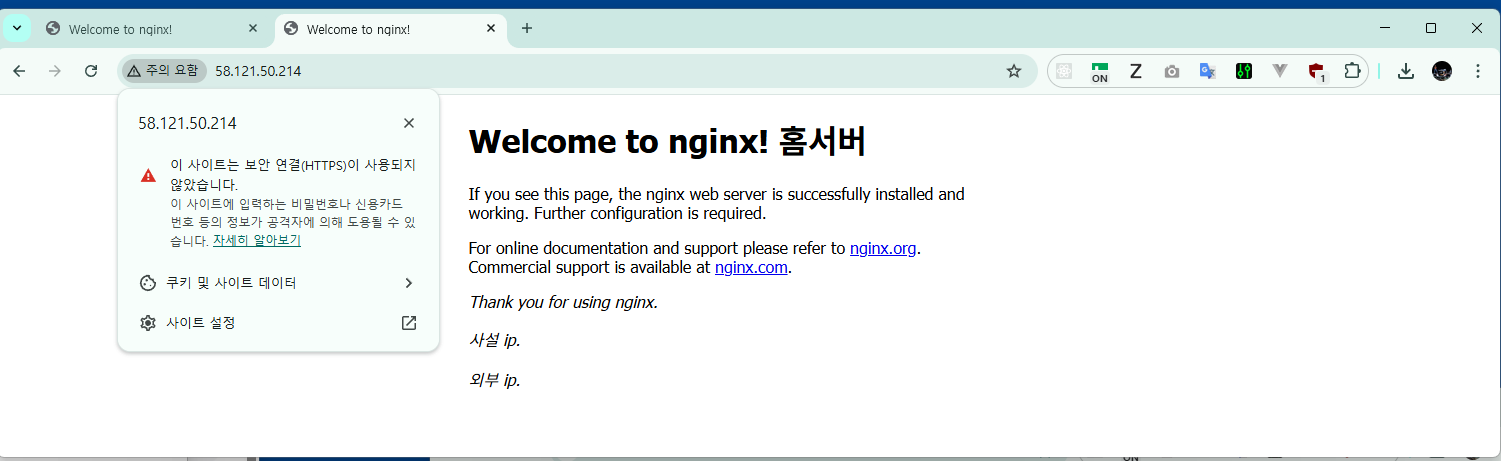Click the cookie icon in the popup
The width and height of the screenshot is (1501, 461).
coord(148,283)
